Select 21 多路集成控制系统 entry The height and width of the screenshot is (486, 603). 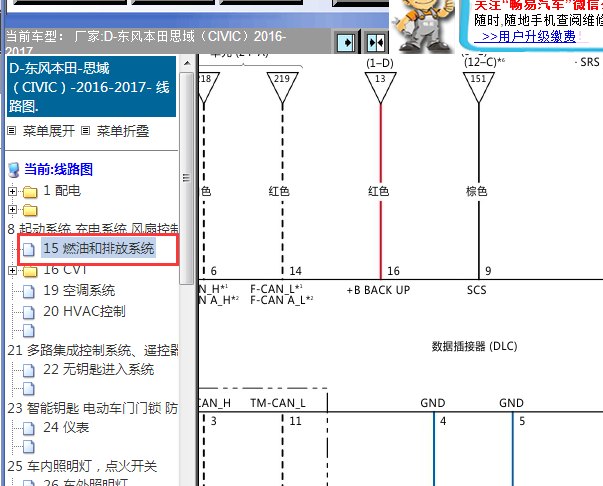click(x=93, y=350)
